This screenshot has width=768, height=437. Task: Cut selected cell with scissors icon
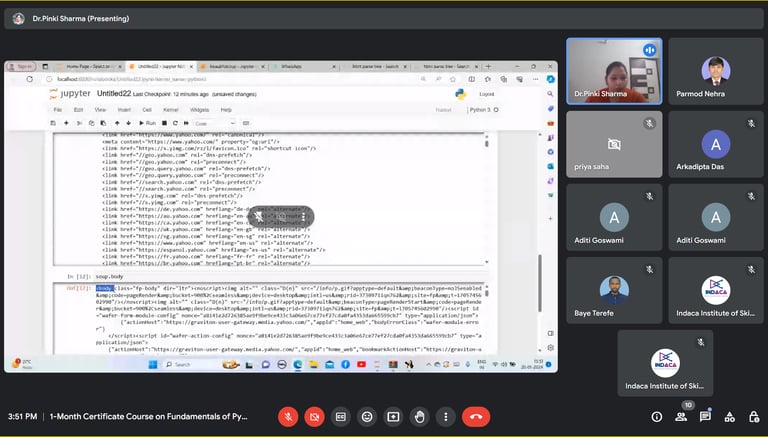point(79,123)
